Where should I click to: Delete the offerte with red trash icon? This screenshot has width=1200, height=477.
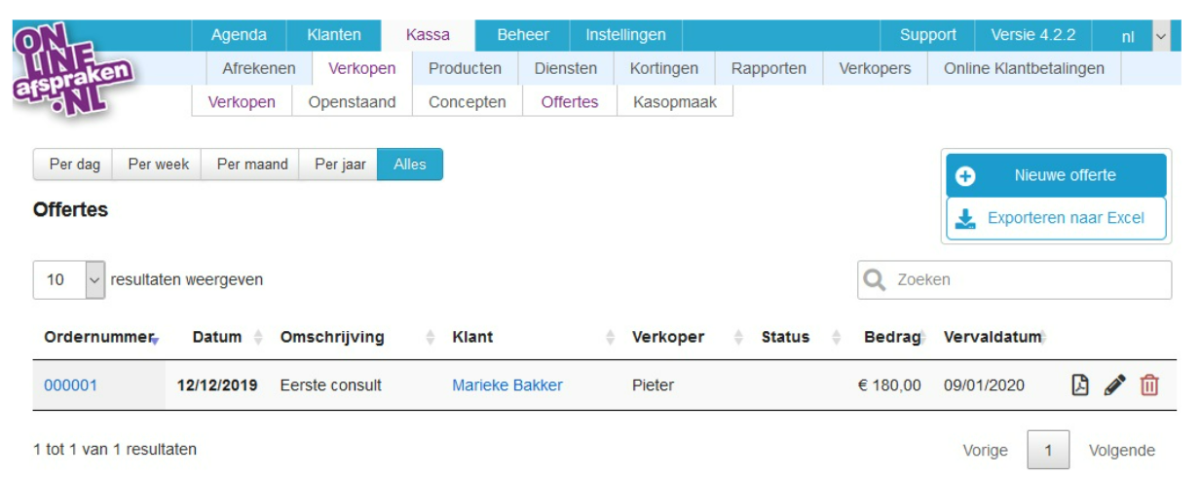(1149, 385)
